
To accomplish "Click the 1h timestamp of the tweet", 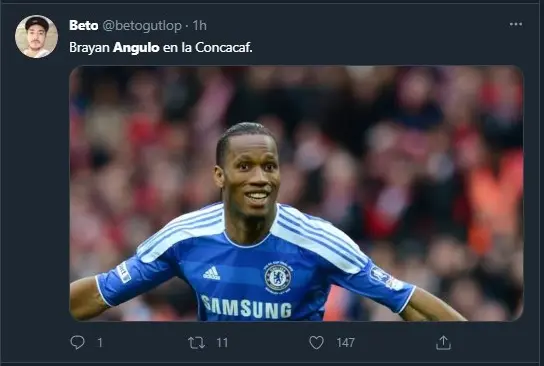I will [x=199, y=25].
